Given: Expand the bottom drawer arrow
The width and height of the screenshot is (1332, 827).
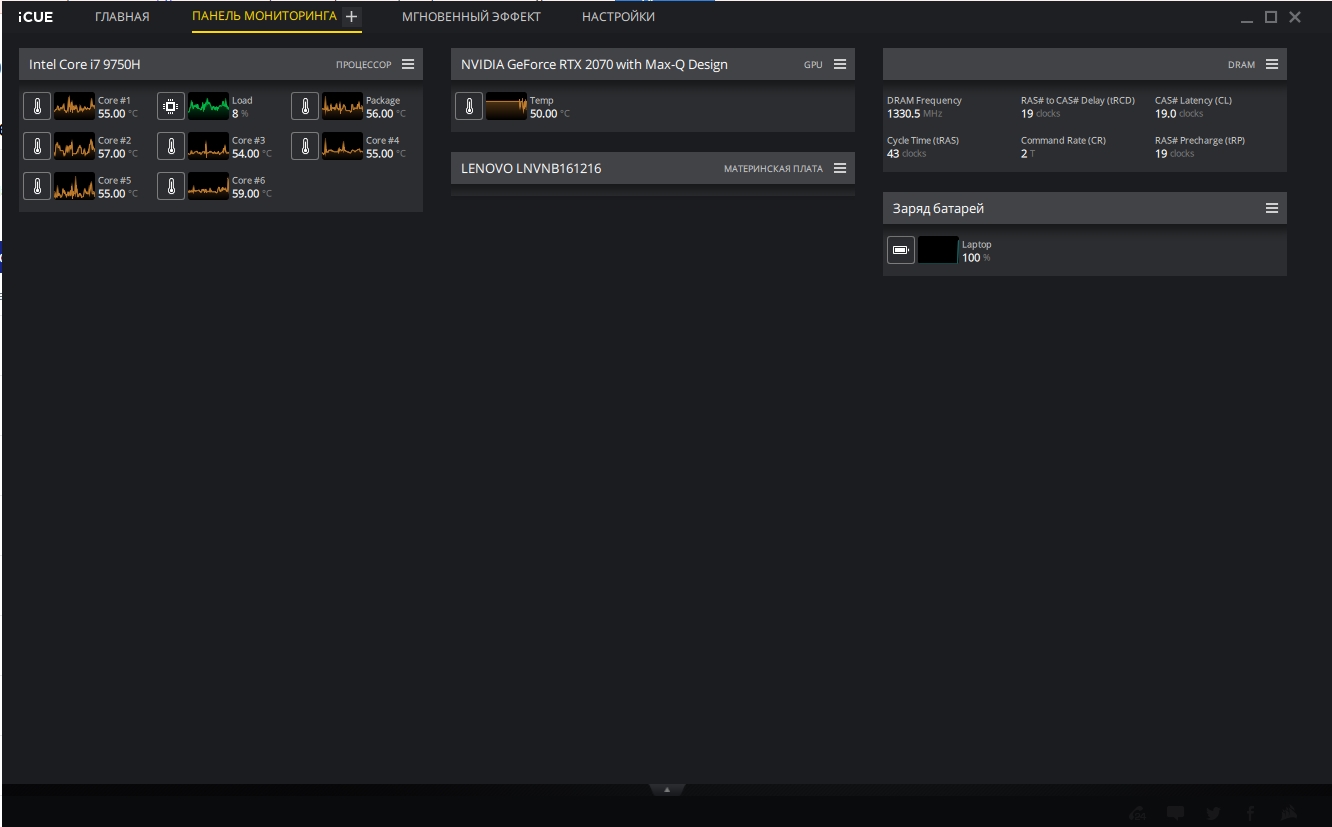Looking at the screenshot, I should click(x=667, y=790).
